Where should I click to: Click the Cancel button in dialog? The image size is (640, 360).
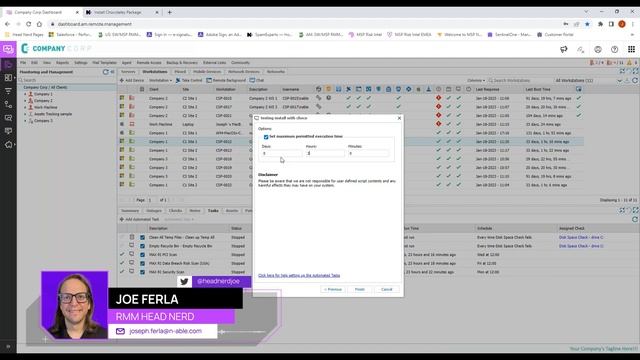pos(387,289)
